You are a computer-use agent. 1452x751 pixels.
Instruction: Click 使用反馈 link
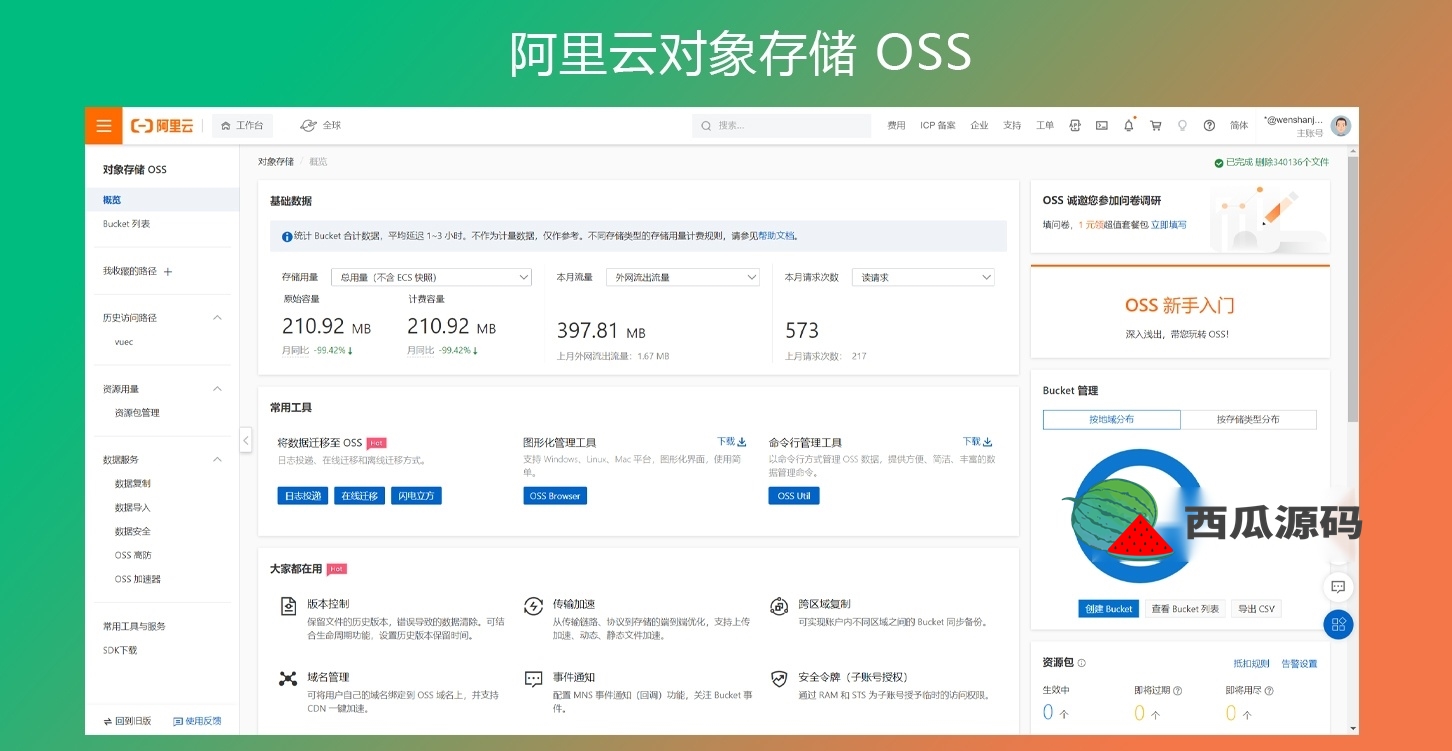198,721
